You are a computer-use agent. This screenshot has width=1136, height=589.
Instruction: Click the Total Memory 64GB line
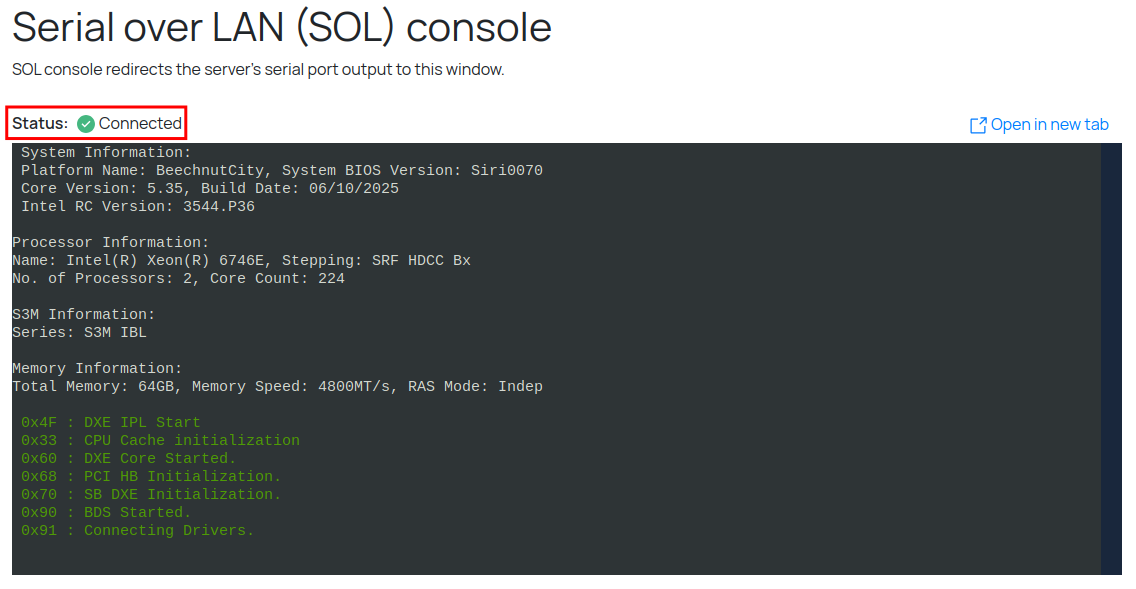pyautogui.click(x=277, y=387)
